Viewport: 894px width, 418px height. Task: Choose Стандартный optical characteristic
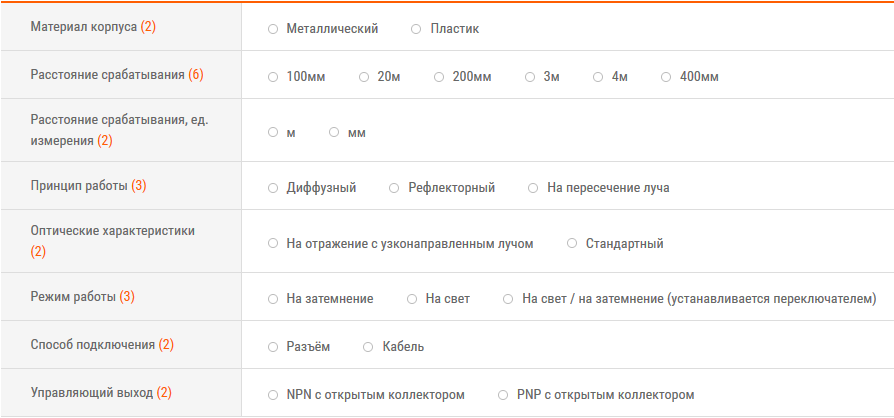tap(572, 243)
